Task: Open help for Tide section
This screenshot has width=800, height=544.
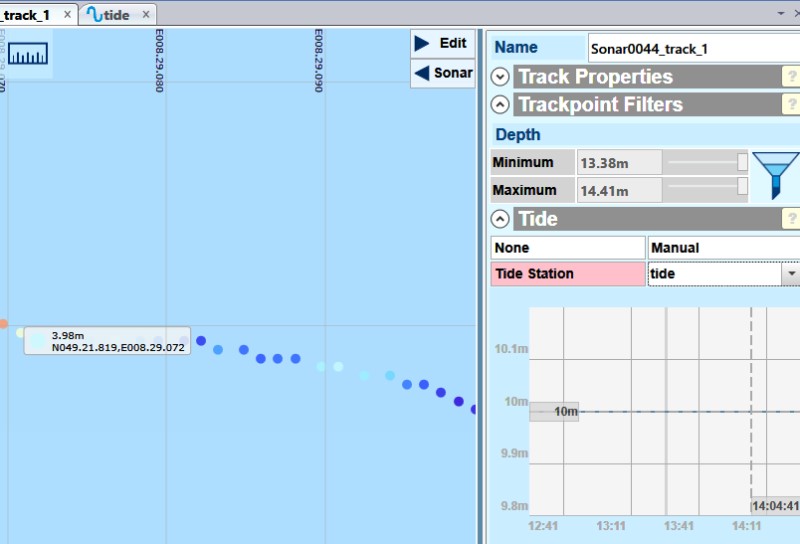Action: pos(791,219)
